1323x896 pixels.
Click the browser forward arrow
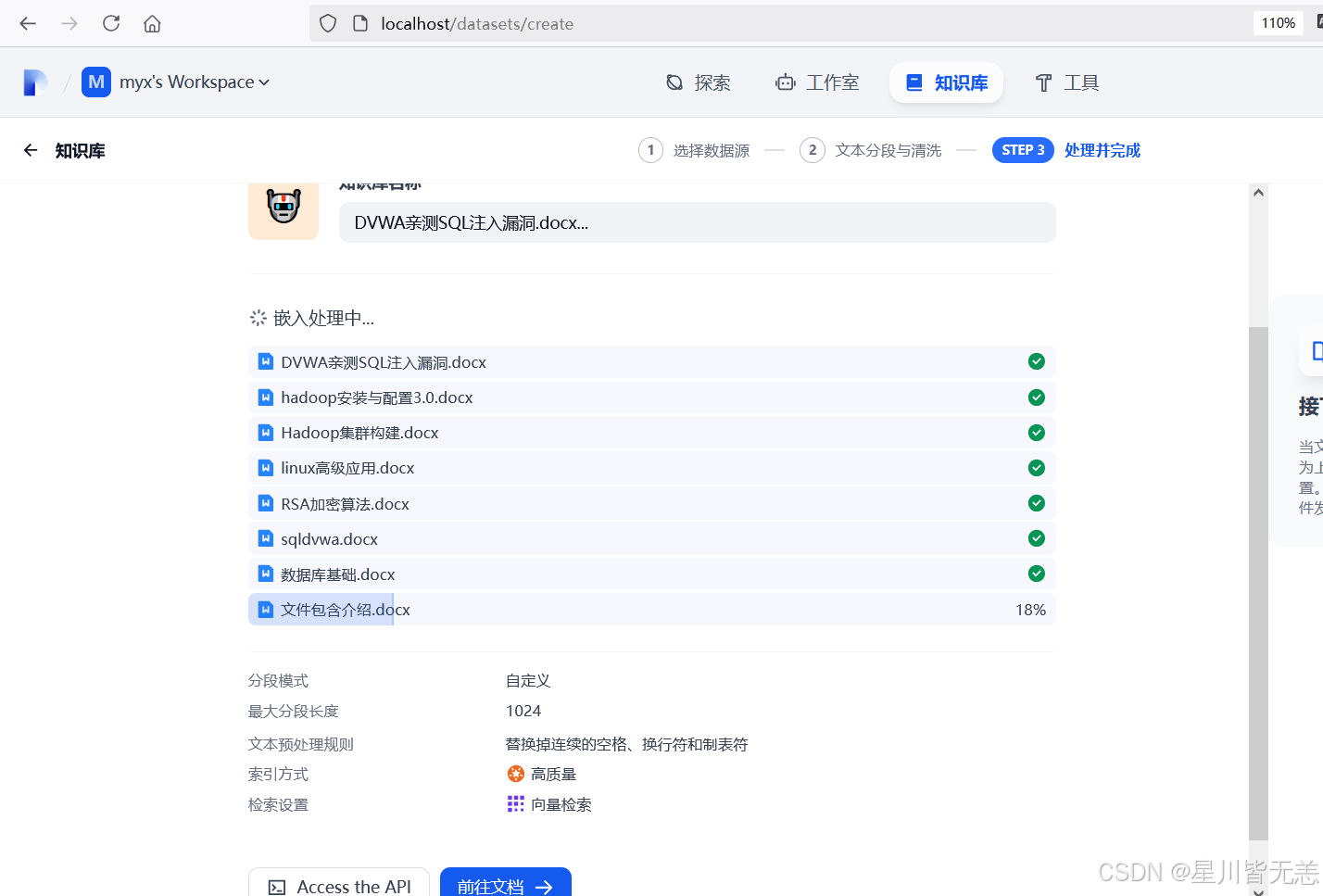click(x=69, y=23)
